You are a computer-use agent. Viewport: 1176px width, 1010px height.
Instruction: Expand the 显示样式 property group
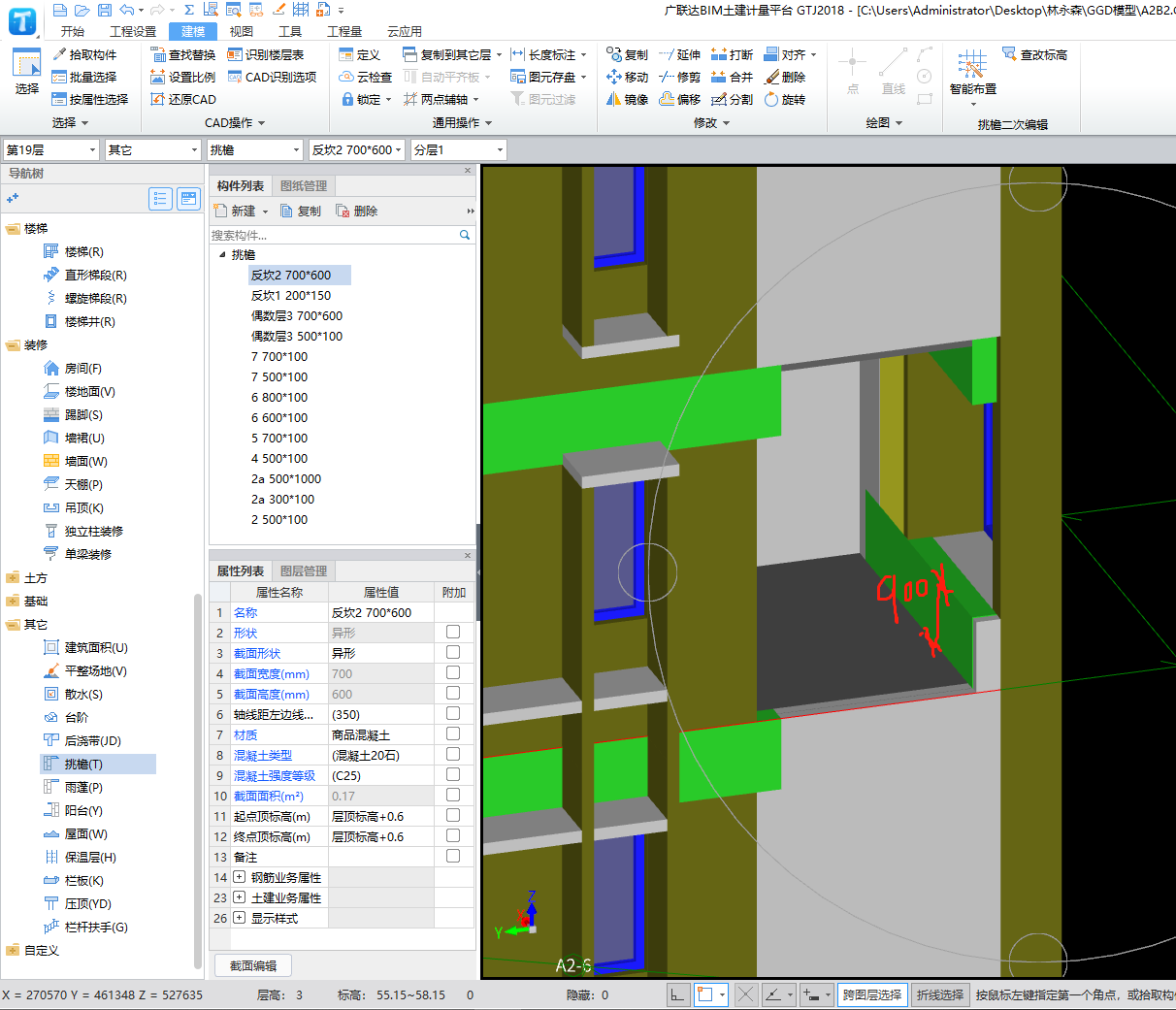239,918
